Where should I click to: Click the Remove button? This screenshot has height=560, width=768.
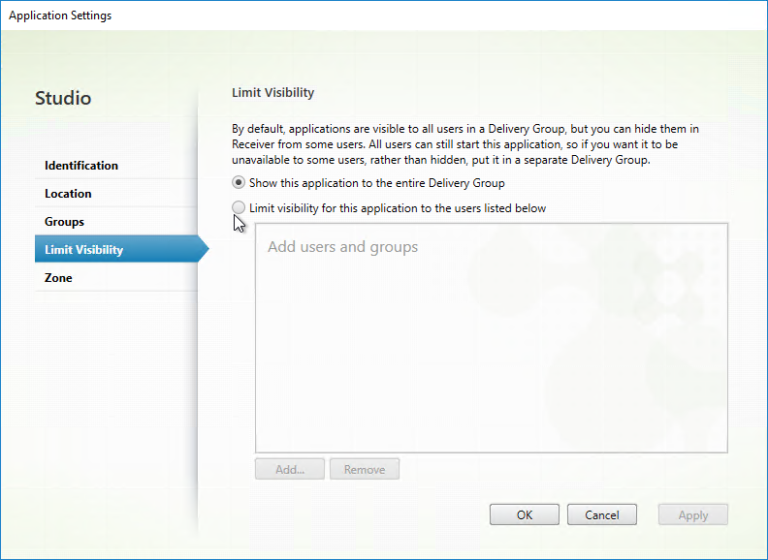(x=364, y=469)
